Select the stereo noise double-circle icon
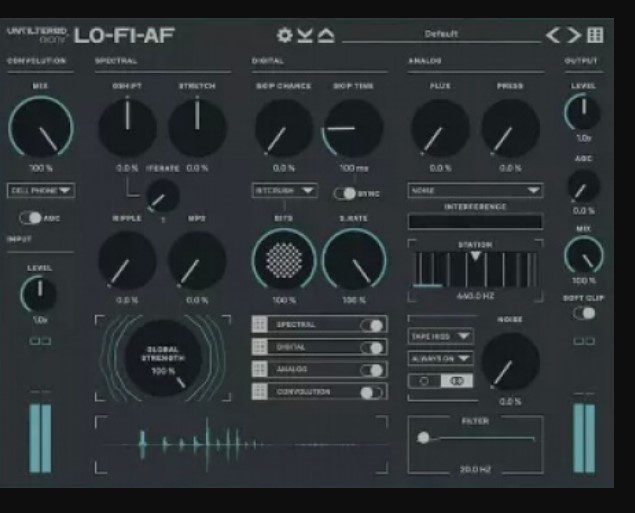 (456, 381)
